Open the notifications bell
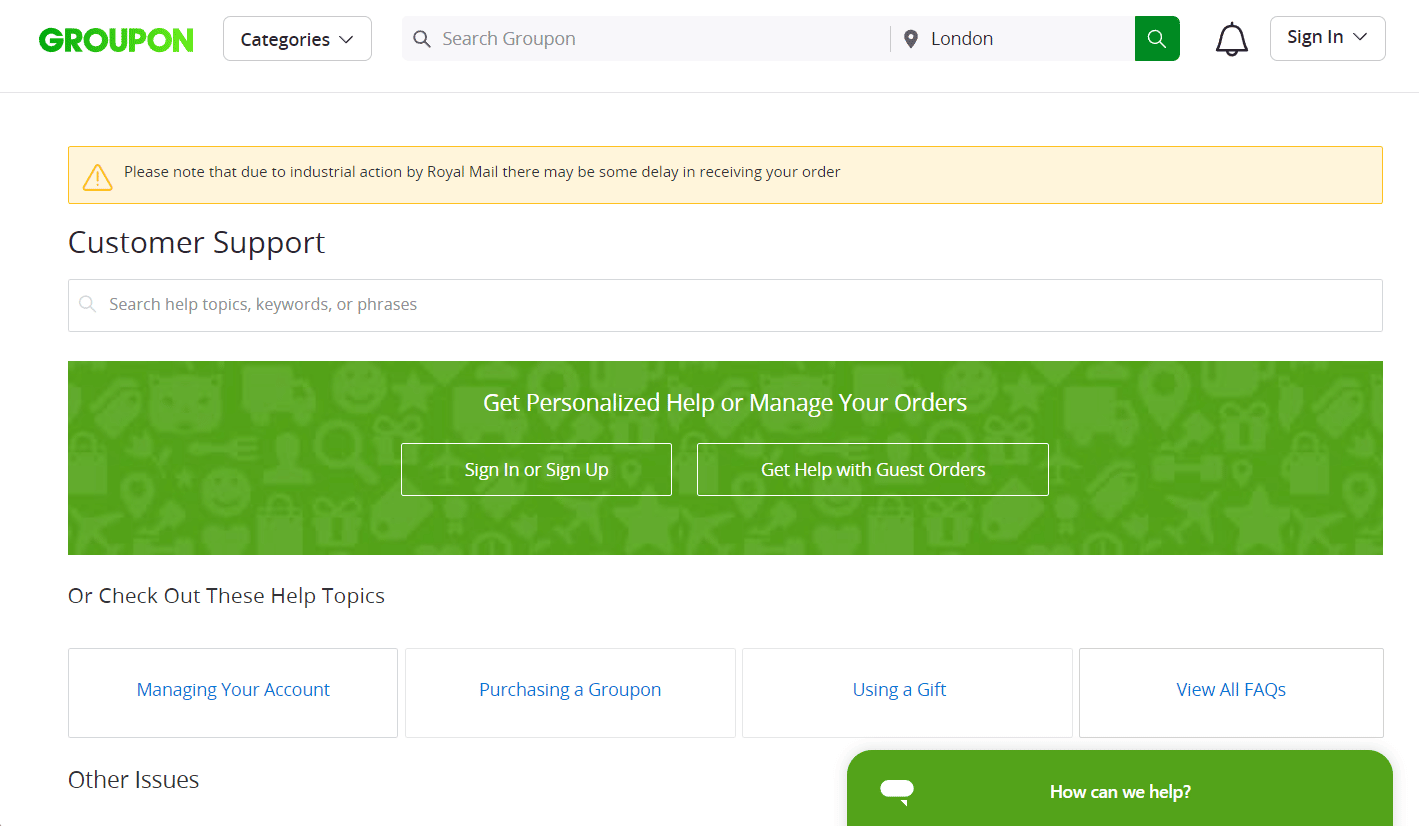Screen dimensions: 1419x826 coord(1231,38)
